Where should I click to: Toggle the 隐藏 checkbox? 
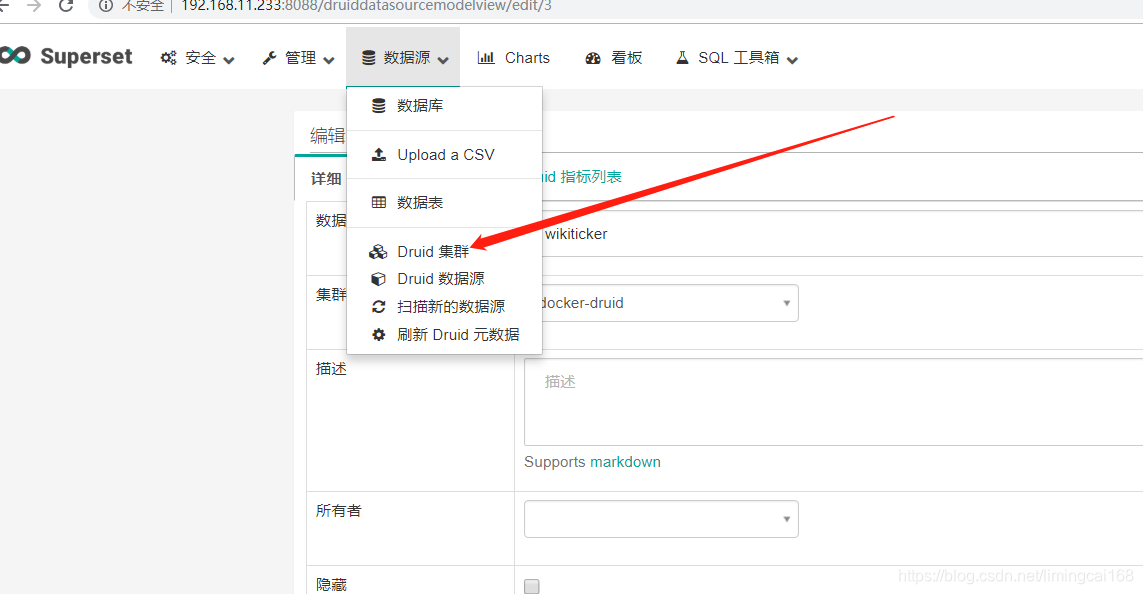[532, 586]
